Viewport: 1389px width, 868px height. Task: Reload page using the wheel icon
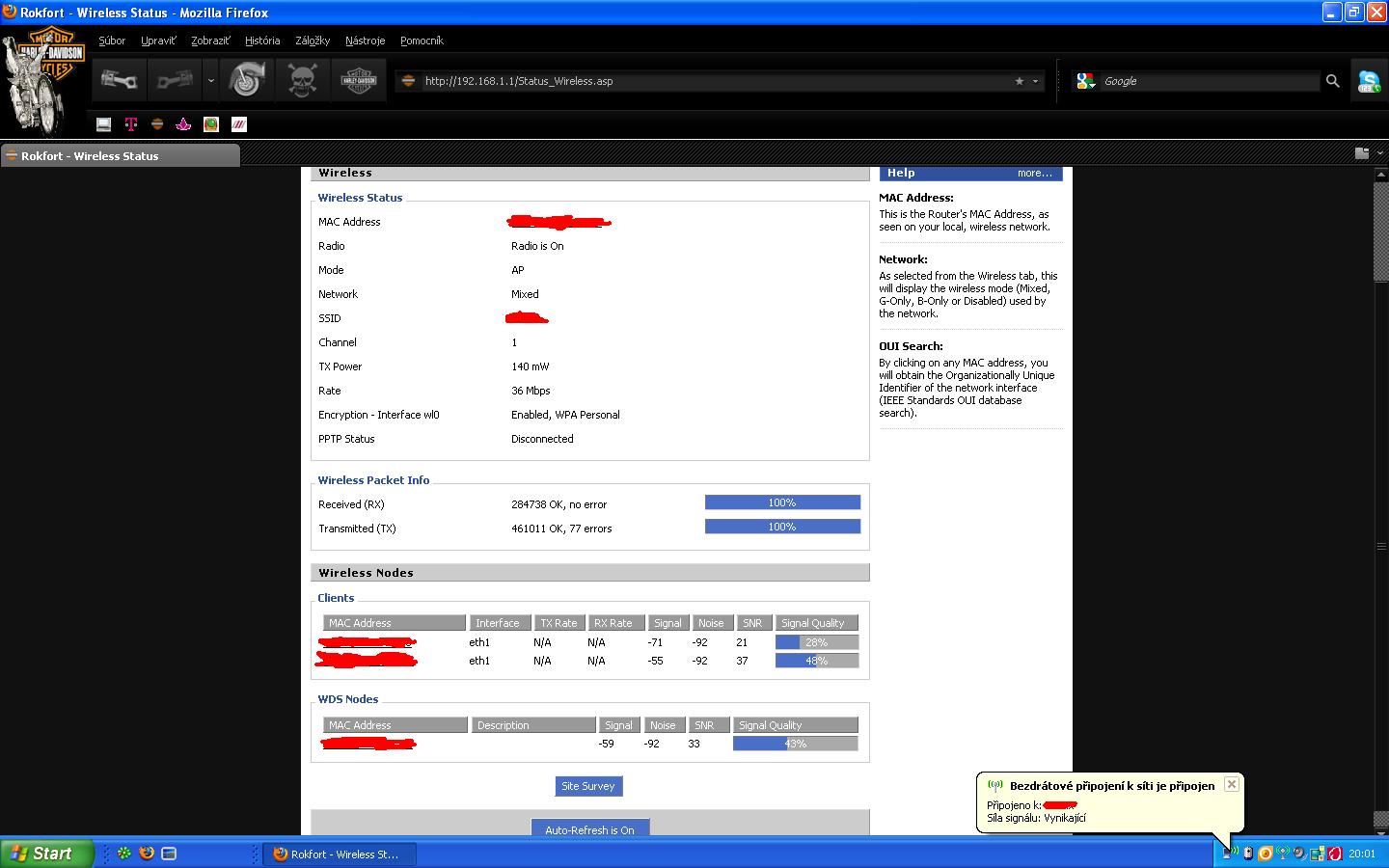246,80
